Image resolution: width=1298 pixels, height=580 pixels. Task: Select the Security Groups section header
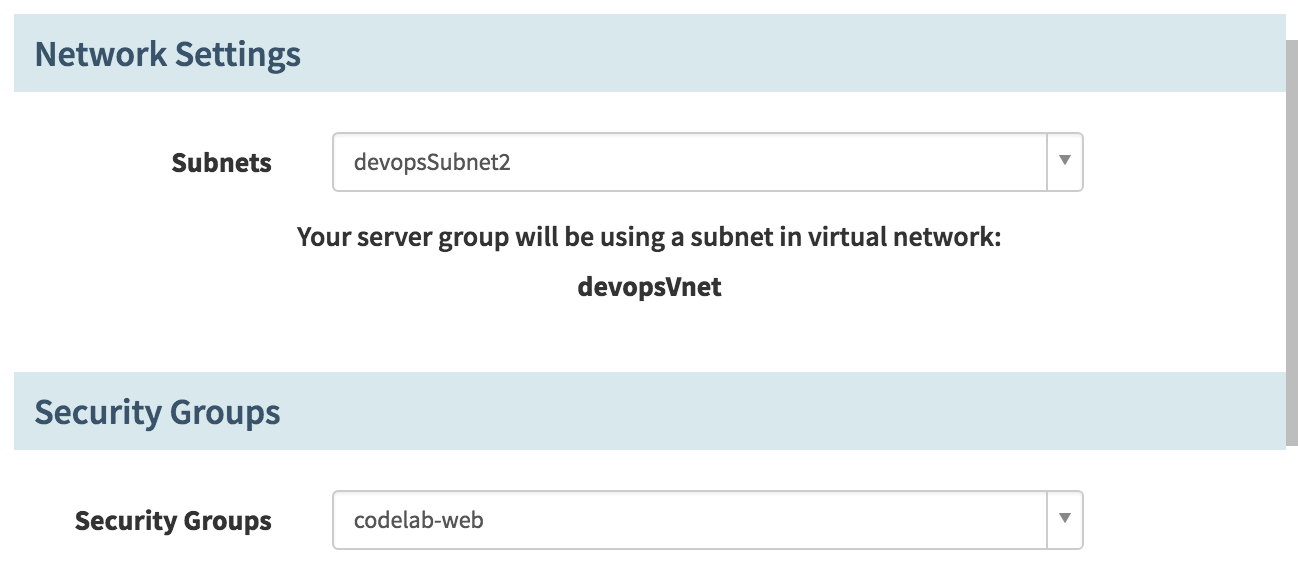[649, 411]
